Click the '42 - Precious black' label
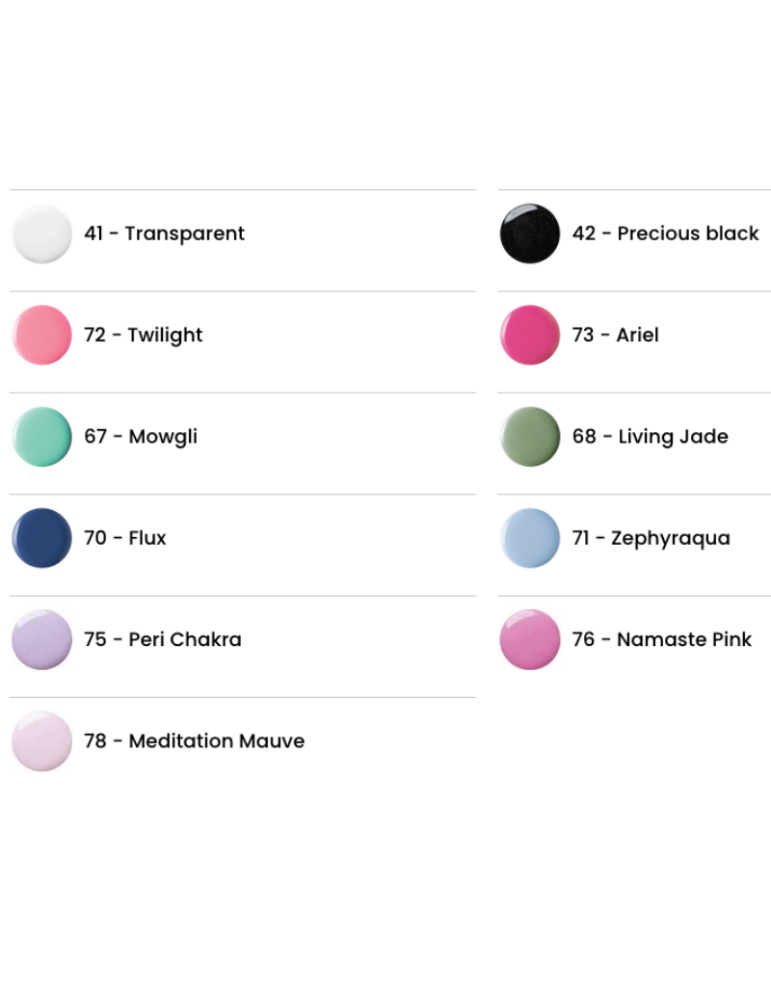The height and width of the screenshot is (1000, 771). click(x=666, y=233)
